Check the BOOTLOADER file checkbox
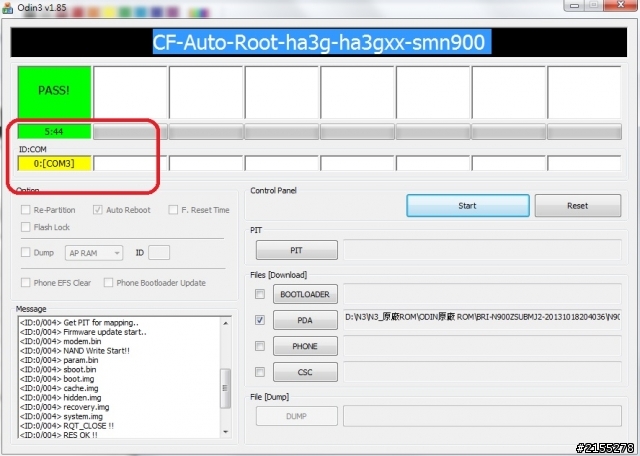Image resolution: width=640 pixels, height=456 pixels. pos(260,294)
